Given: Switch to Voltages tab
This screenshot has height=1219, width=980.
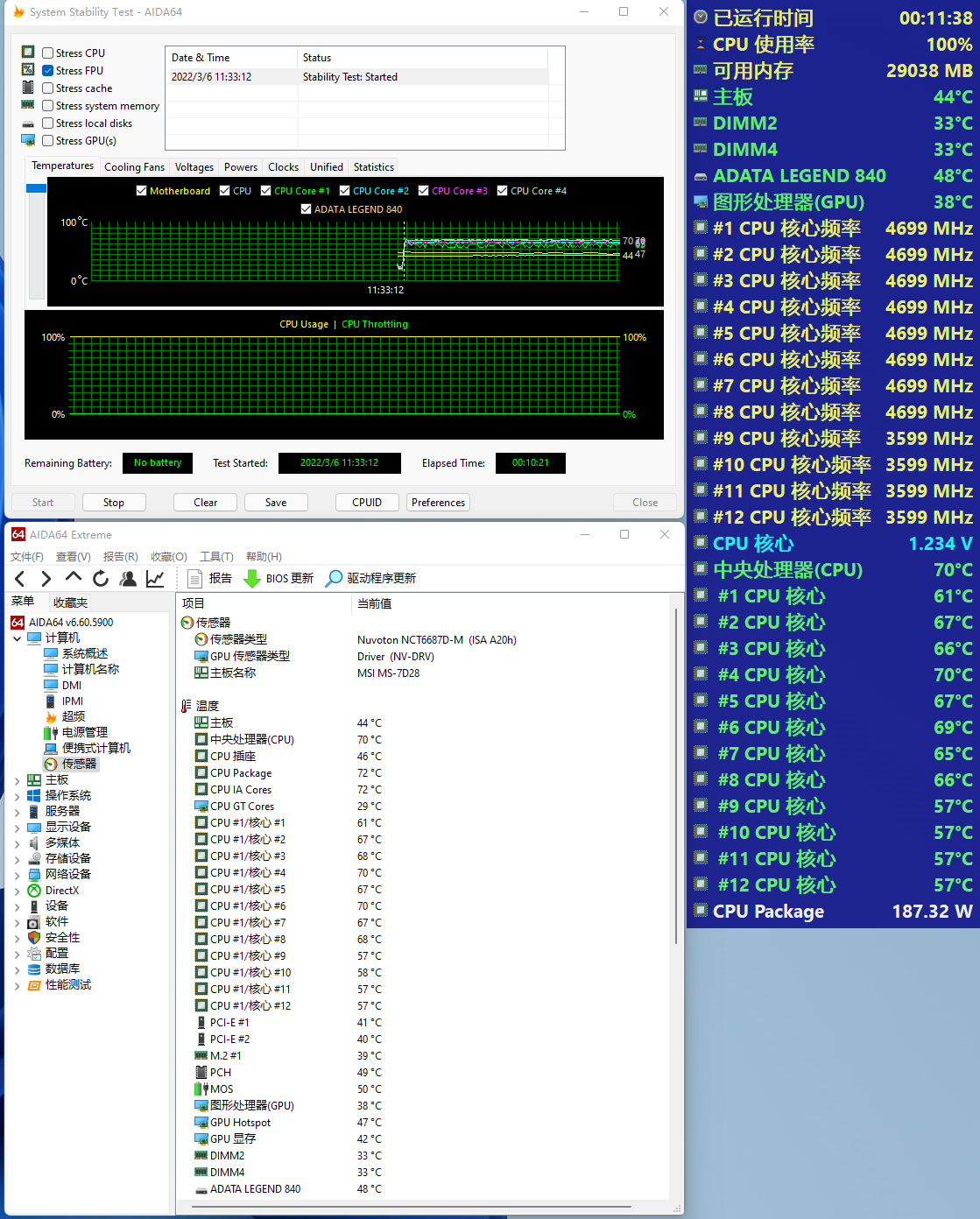Looking at the screenshot, I should click(194, 167).
